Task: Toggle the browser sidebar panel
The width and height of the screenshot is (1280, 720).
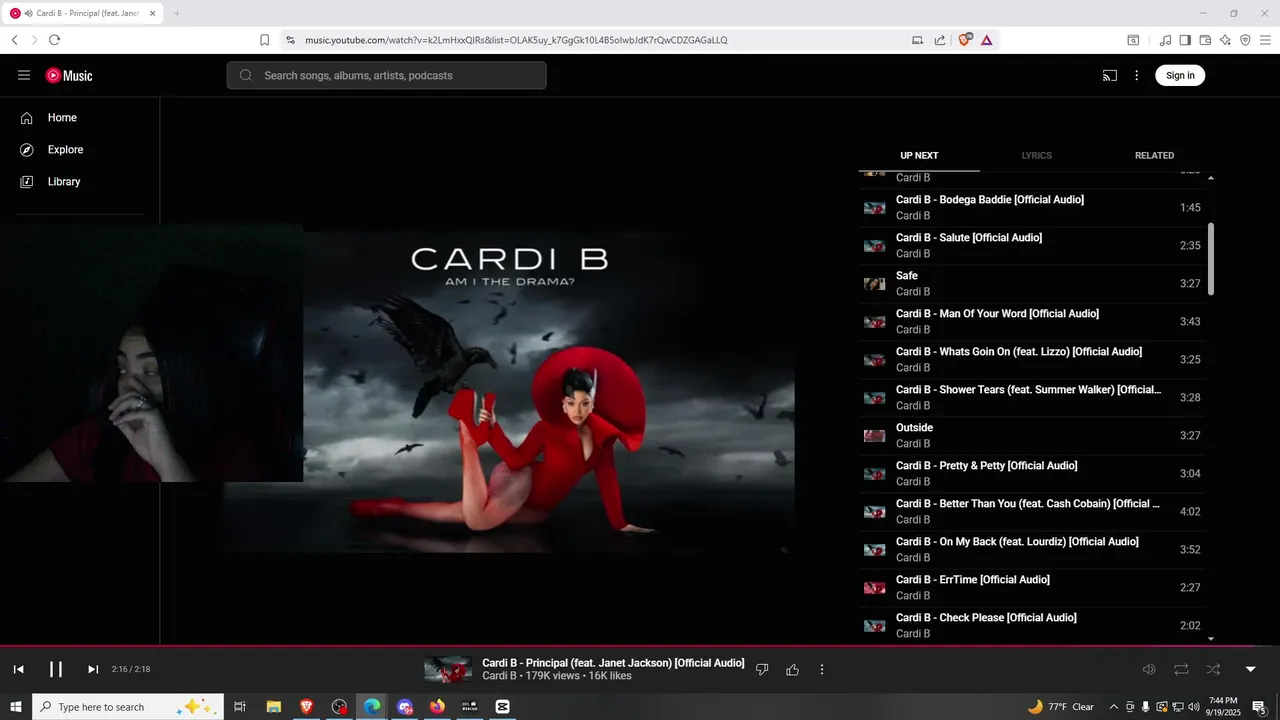Action: 1185,40
